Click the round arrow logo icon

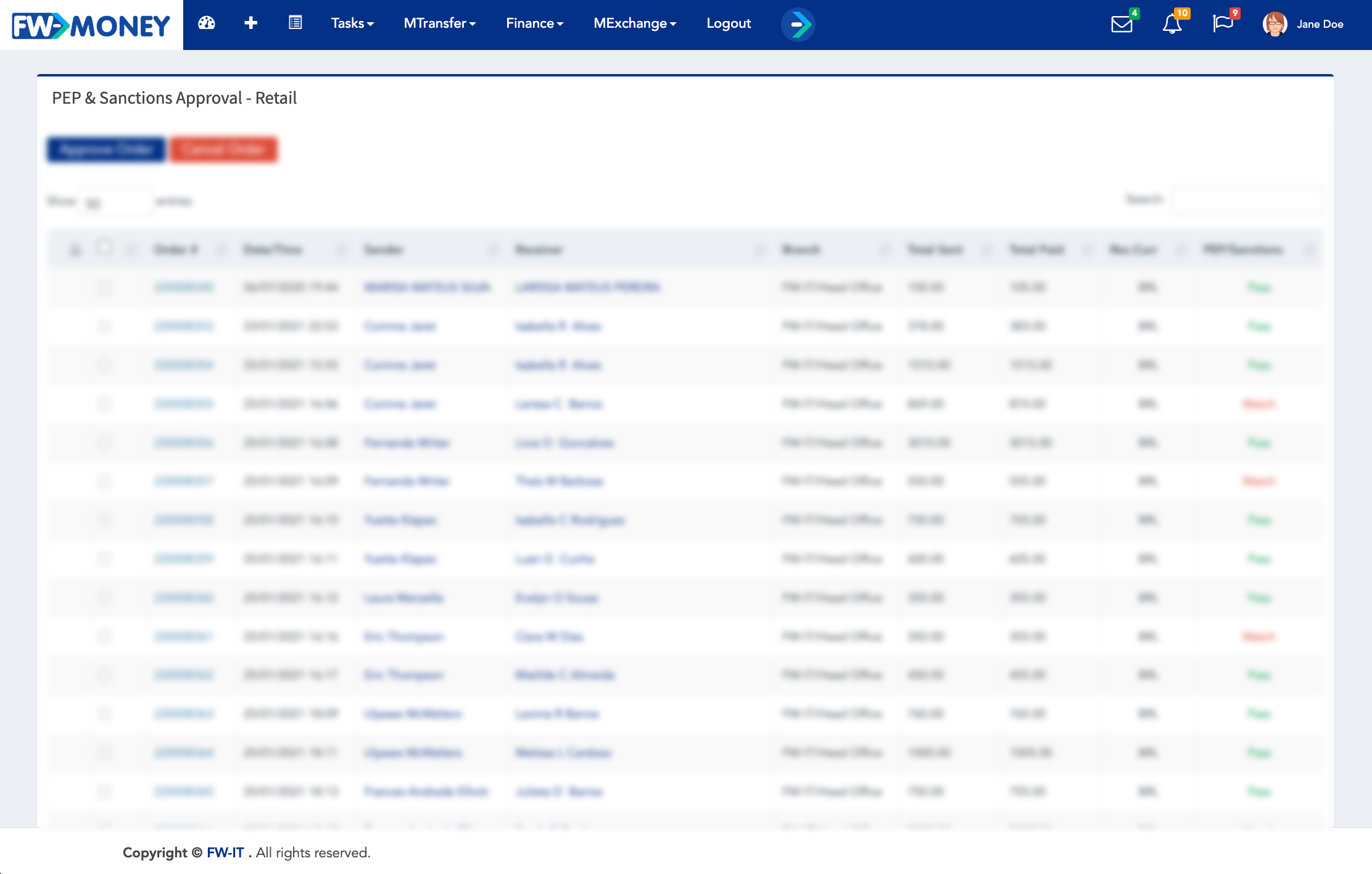[x=798, y=25]
